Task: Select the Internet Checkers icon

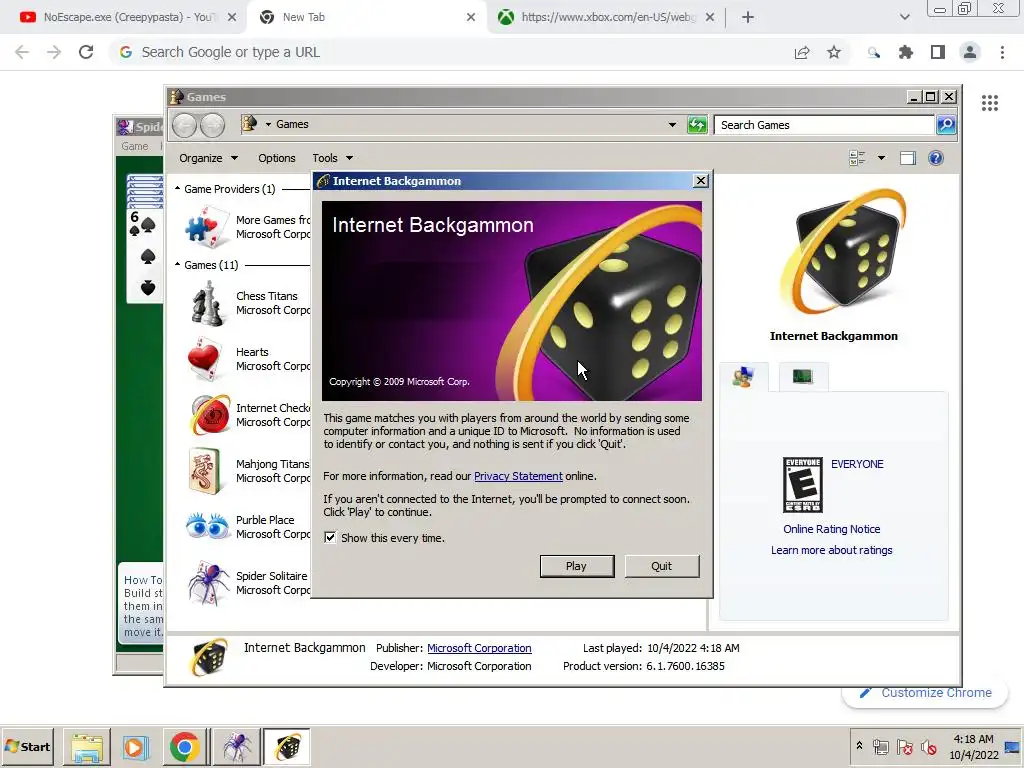Action: (210, 415)
